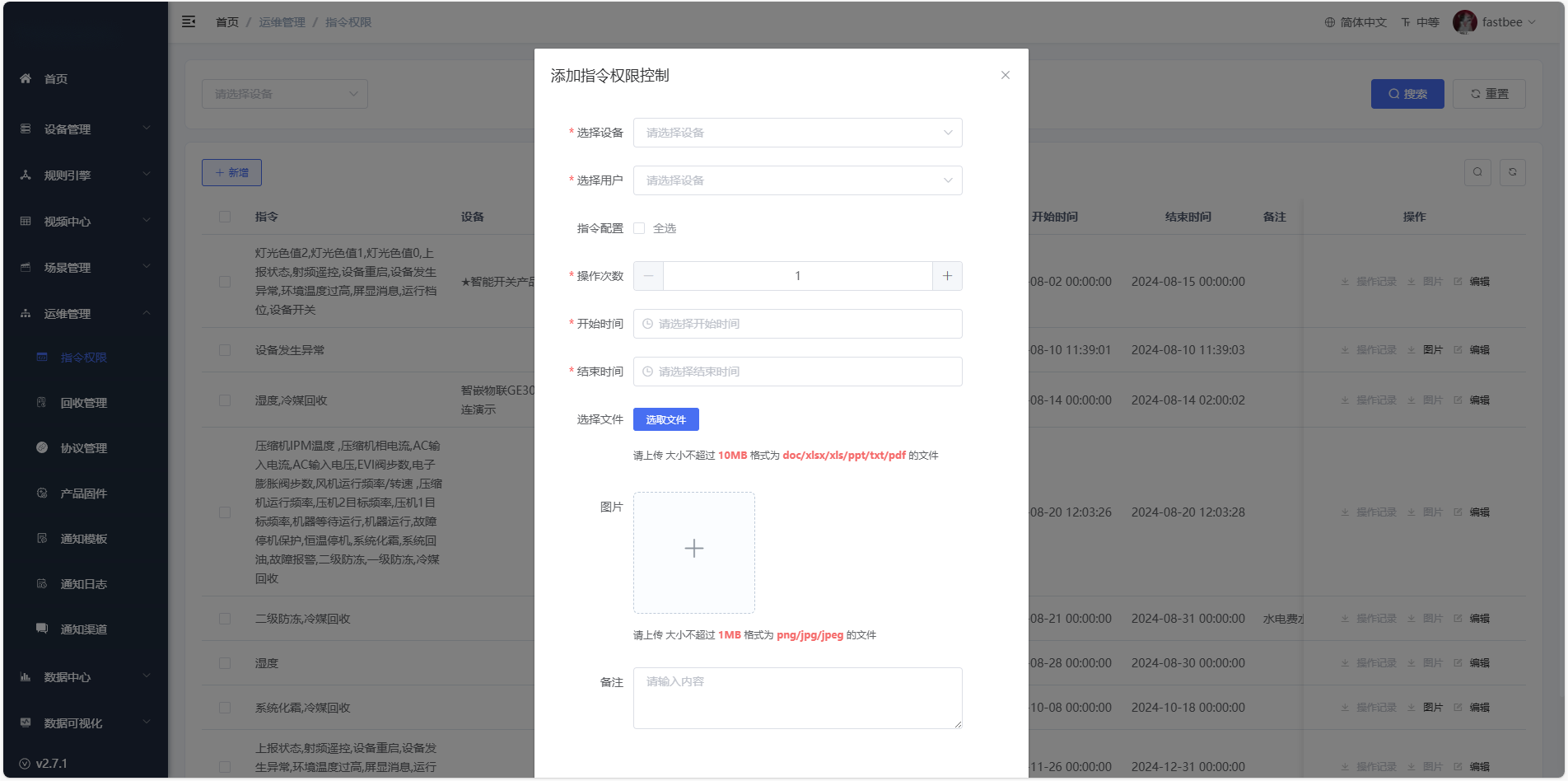Click the fastbee user avatar
1568x781 pixels.
1464,22
